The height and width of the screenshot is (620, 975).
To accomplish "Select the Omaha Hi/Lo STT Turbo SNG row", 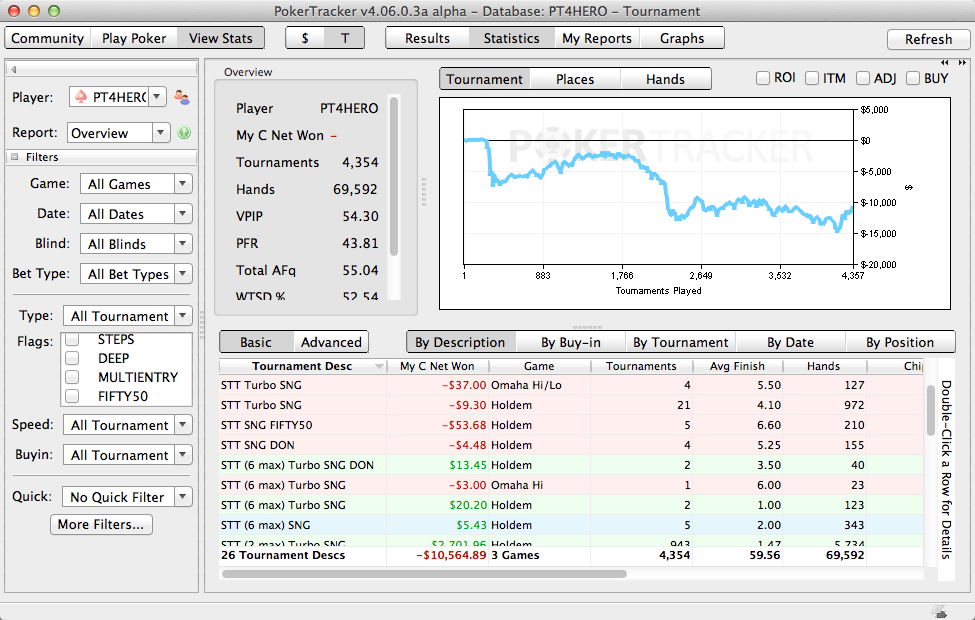I will [572, 385].
